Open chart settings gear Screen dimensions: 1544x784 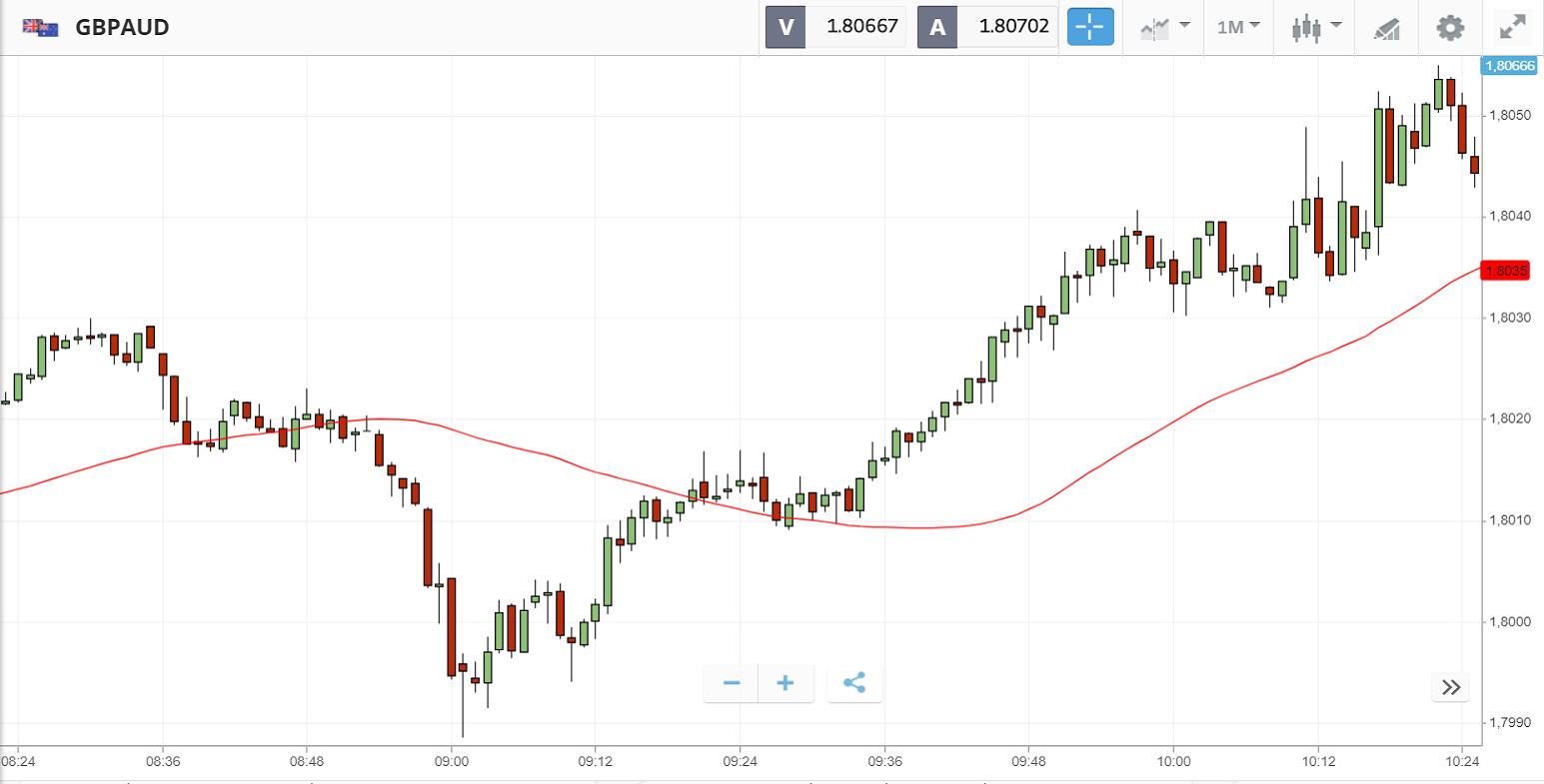pyautogui.click(x=1450, y=27)
